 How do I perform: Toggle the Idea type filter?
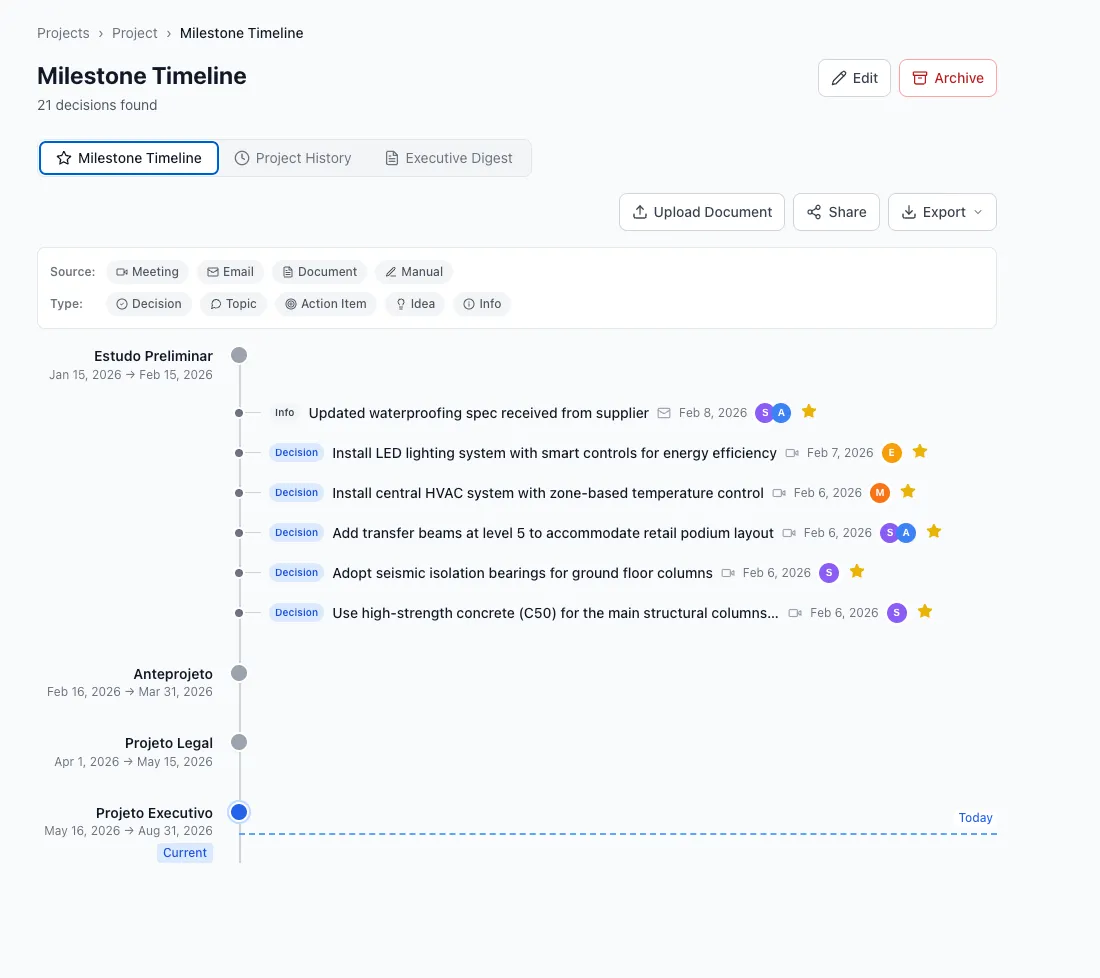coord(415,304)
